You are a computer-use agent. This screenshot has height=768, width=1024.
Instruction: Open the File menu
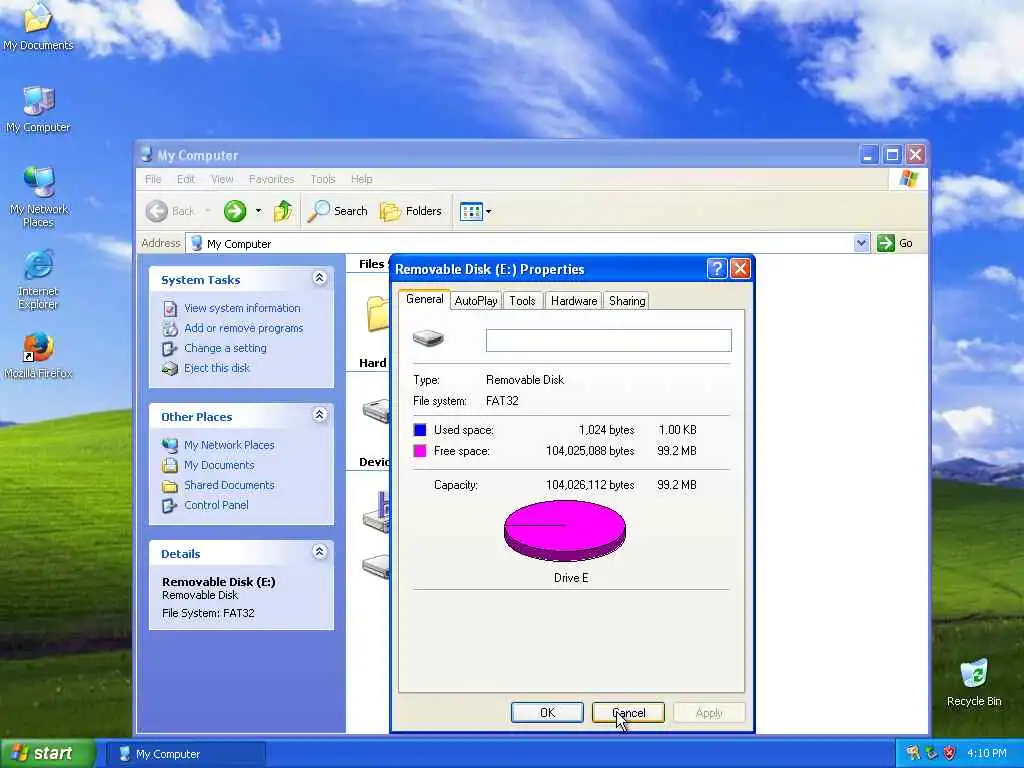[153, 179]
